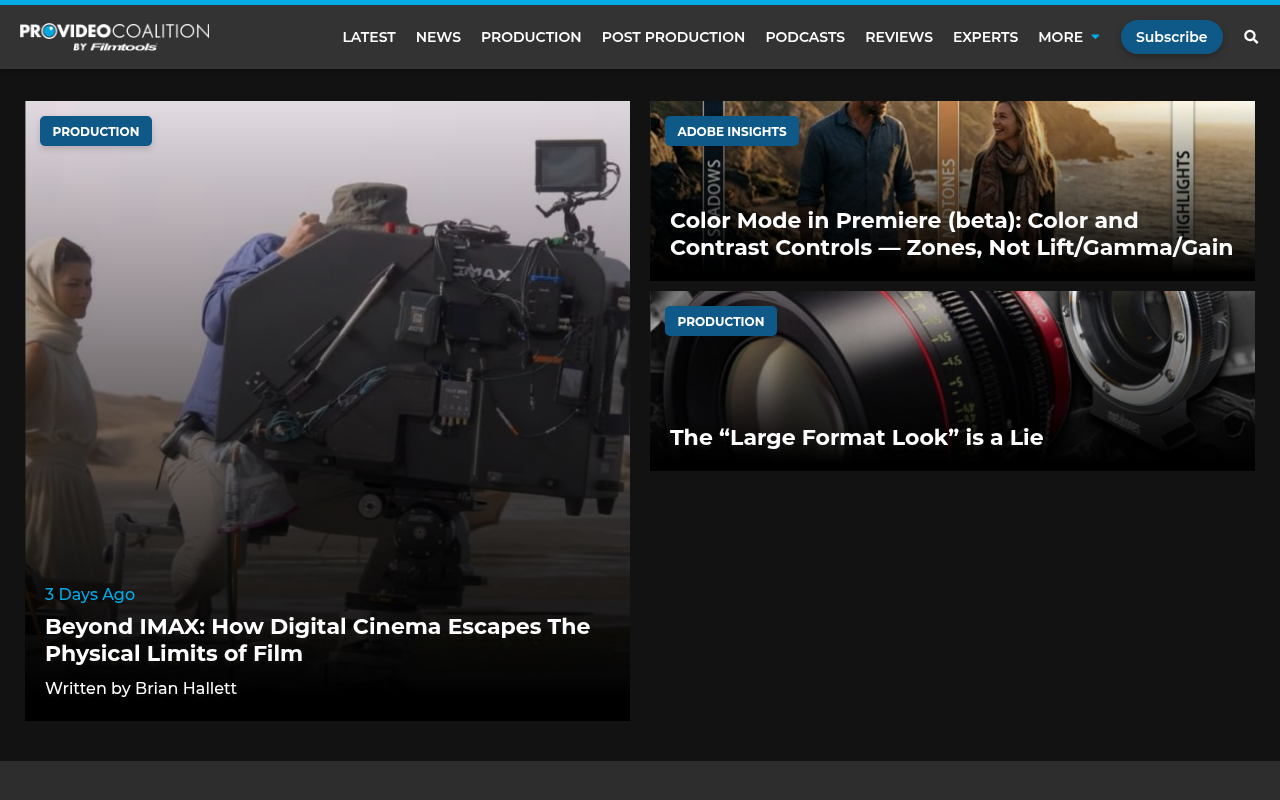Open the search magnifier icon
Viewport: 1280px width, 800px height.
[x=1251, y=37]
